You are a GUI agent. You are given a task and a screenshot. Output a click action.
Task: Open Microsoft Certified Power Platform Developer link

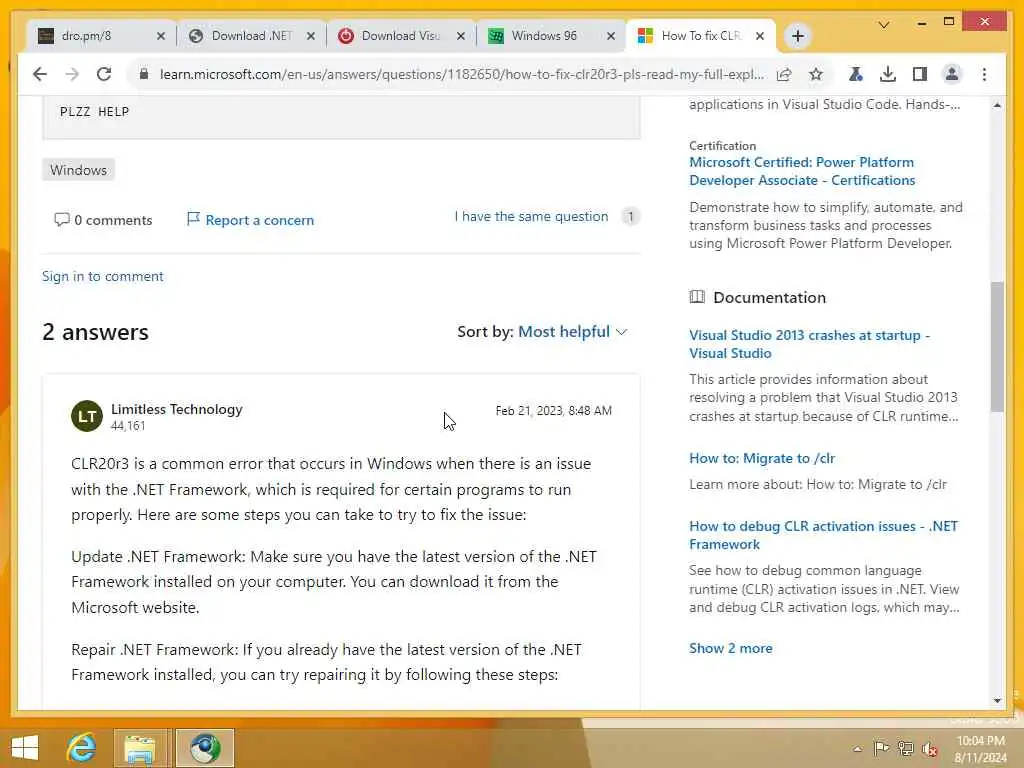802,171
